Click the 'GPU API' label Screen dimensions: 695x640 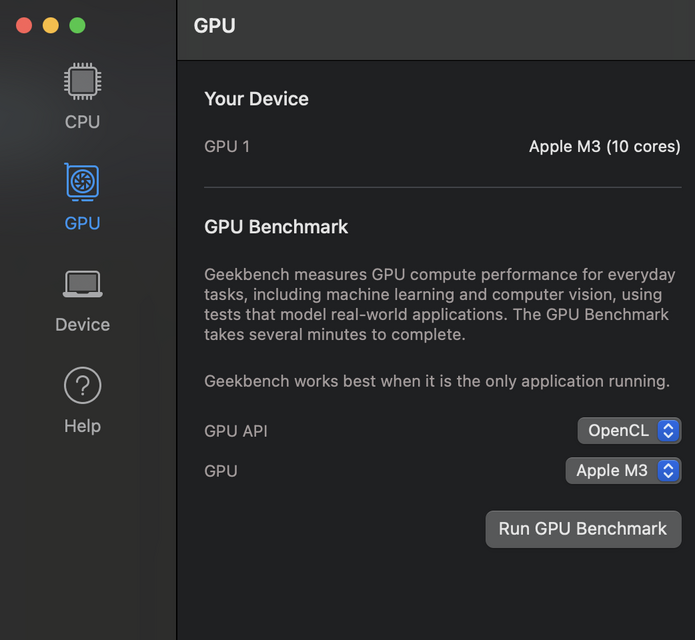point(236,431)
